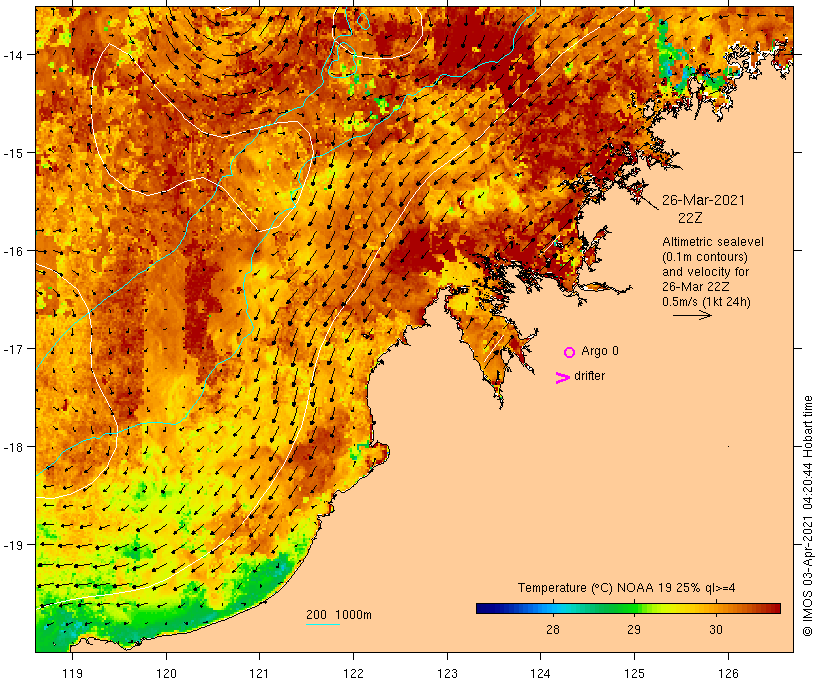Click the 124 longitude axis label
This screenshot has width=820, height=680.
point(540,673)
